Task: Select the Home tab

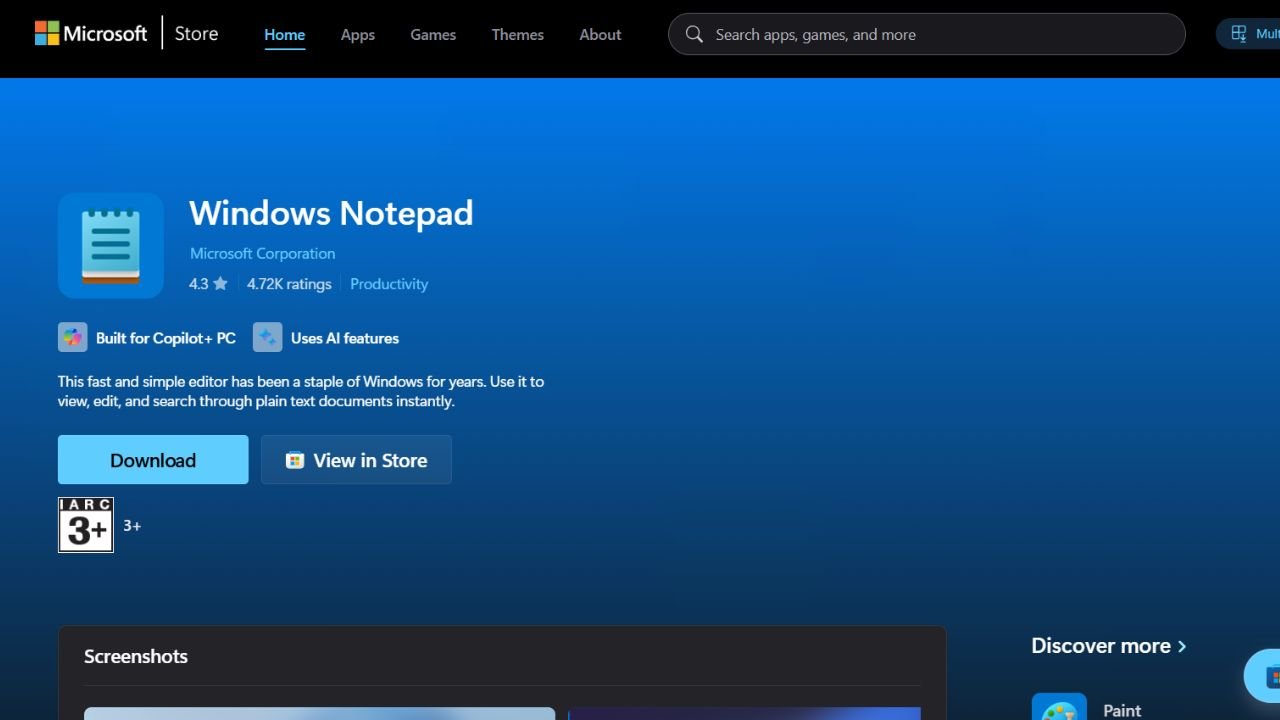Action: (x=285, y=34)
